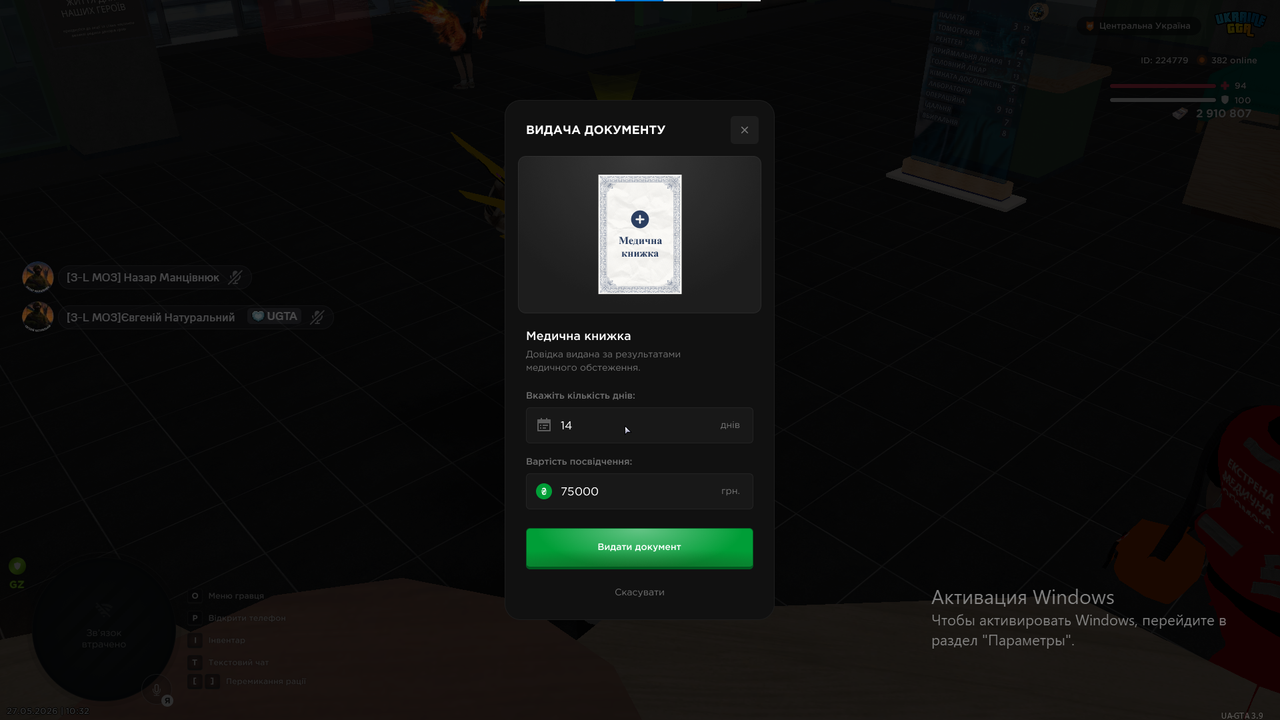Click the shield armor icon

(x=1225, y=100)
